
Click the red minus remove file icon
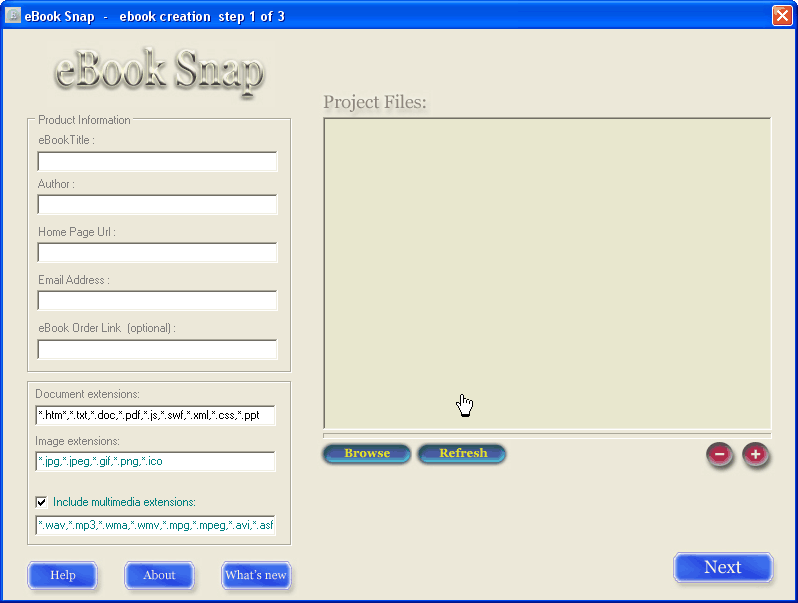[x=719, y=455]
